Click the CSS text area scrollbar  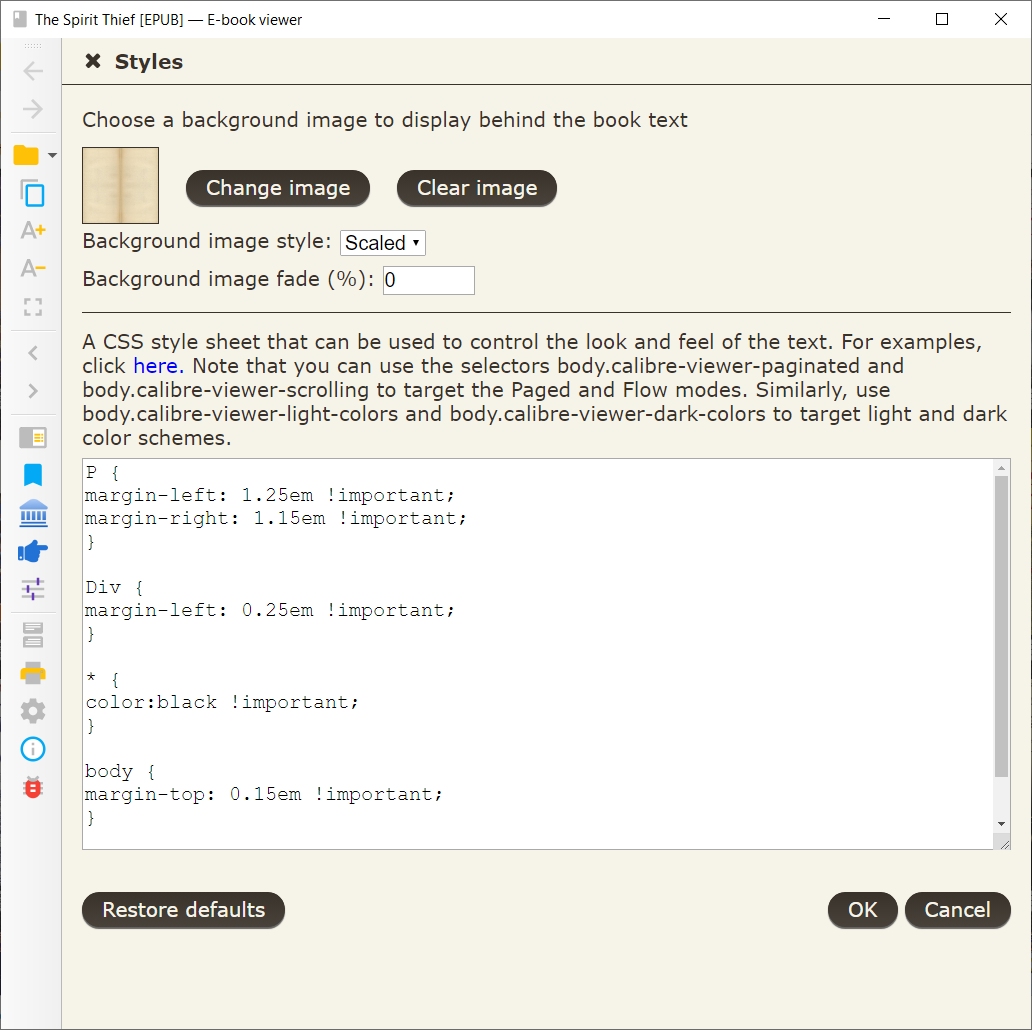point(1002,626)
